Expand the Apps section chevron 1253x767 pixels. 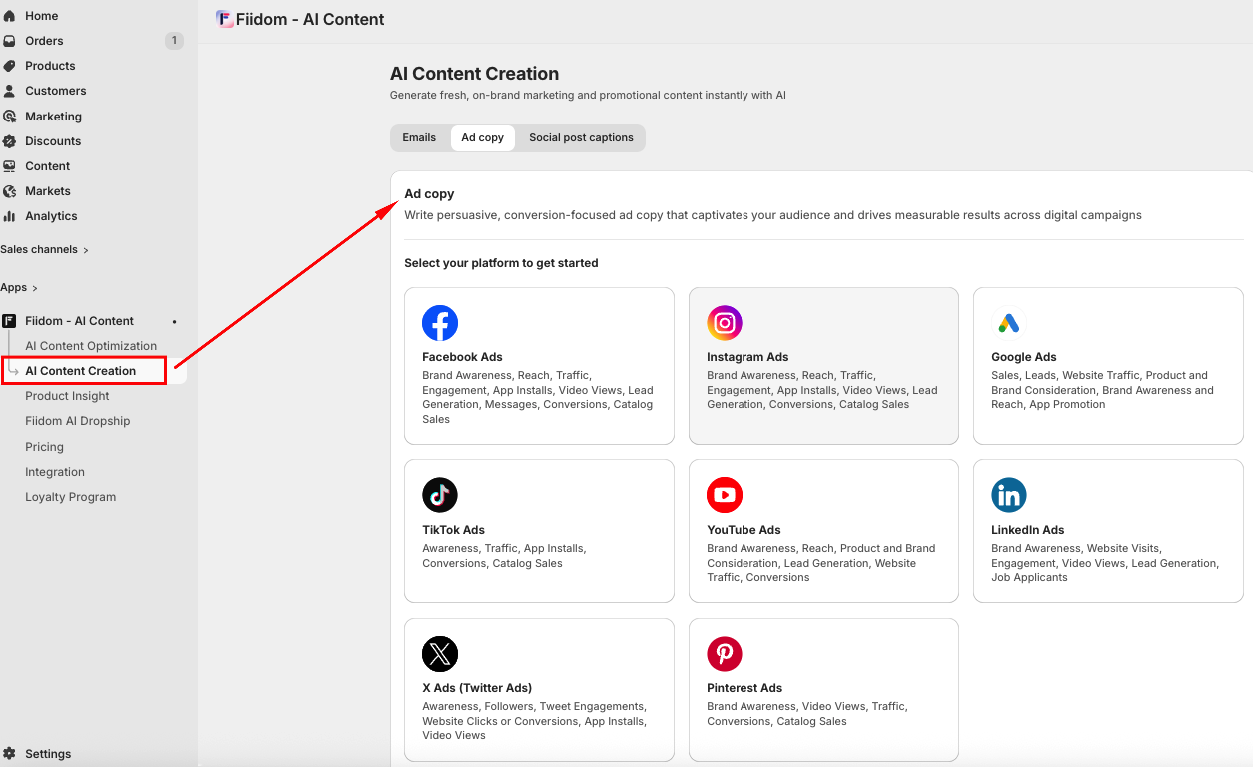34,288
